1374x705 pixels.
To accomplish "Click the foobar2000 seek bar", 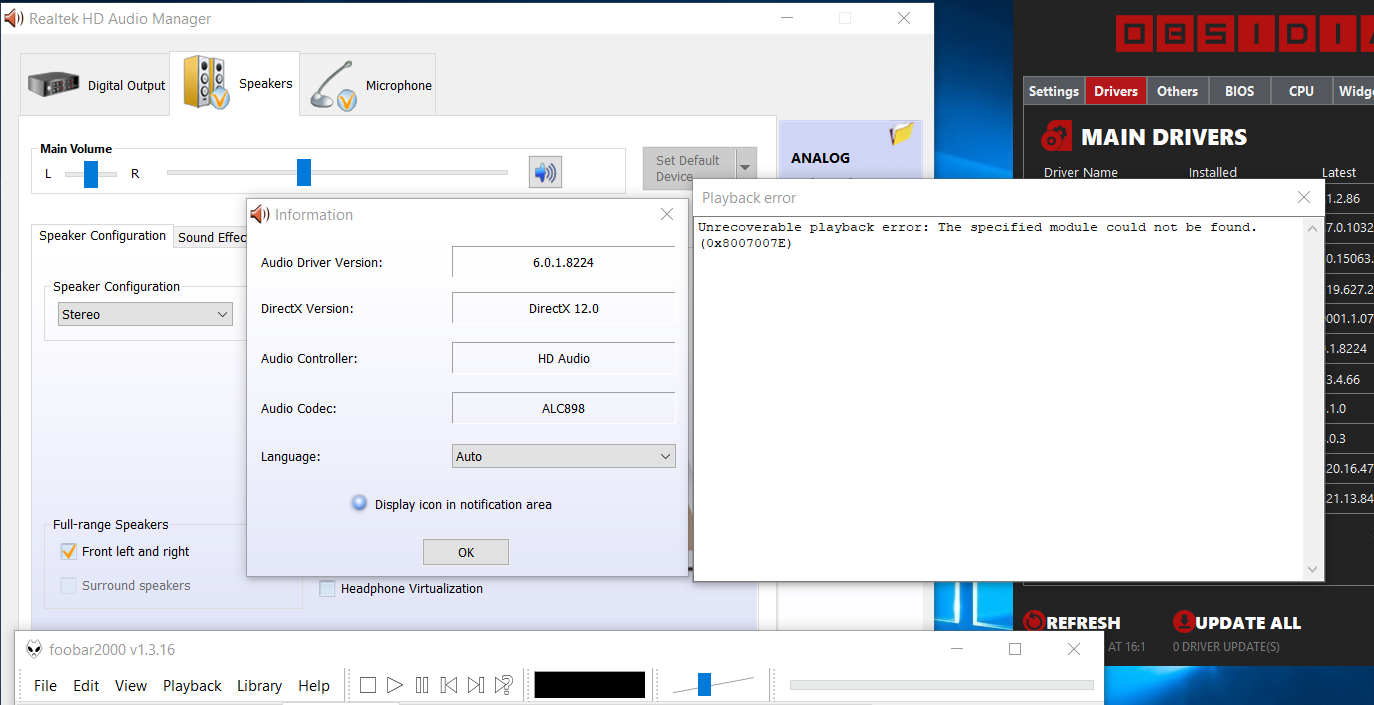I will (x=942, y=685).
